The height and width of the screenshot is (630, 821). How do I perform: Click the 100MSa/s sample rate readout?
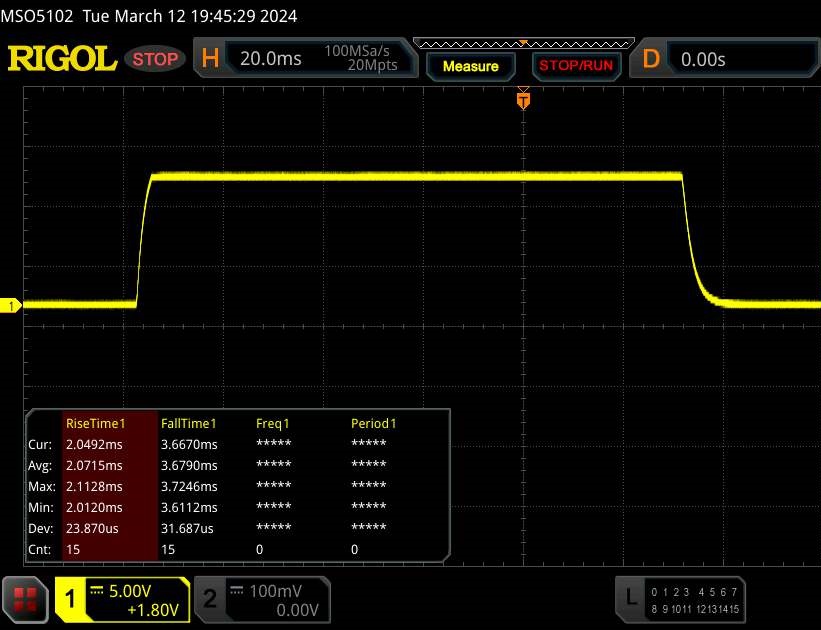pyautogui.click(x=357, y=51)
